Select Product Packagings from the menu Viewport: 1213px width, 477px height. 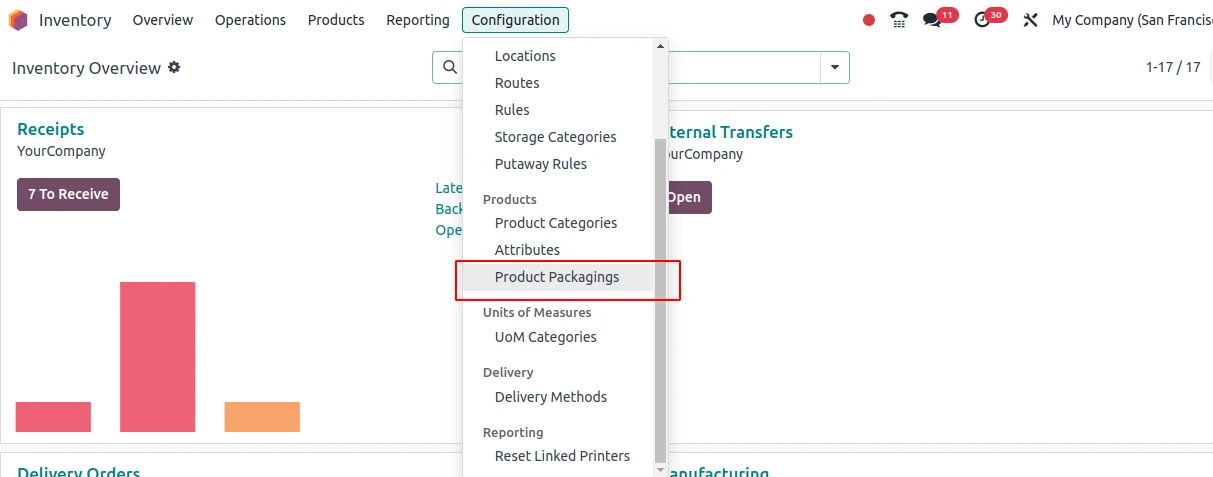click(556, 277)
